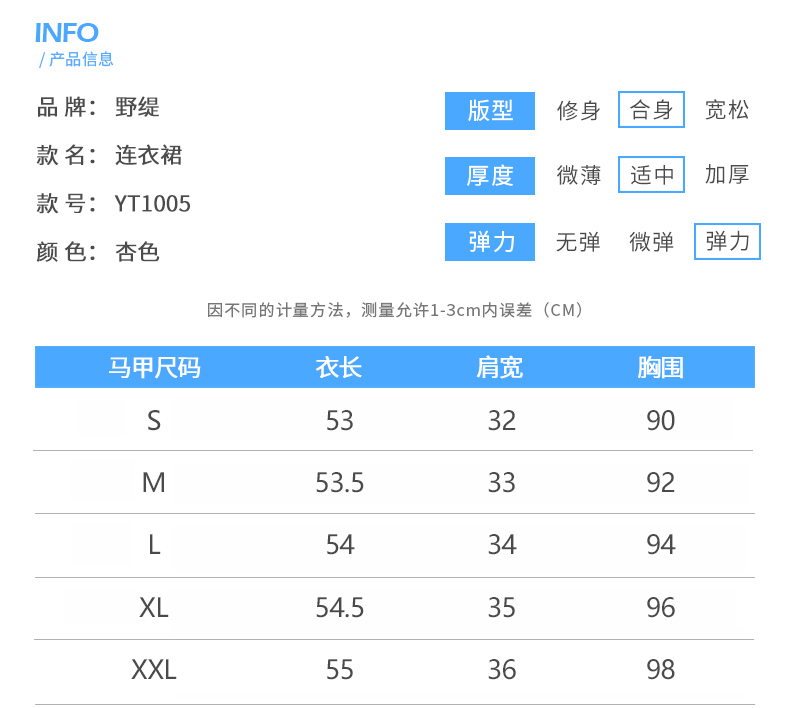Select the 无弹 elasticity option
Screen dimensions: 790x708
click(x=578, y=242)
